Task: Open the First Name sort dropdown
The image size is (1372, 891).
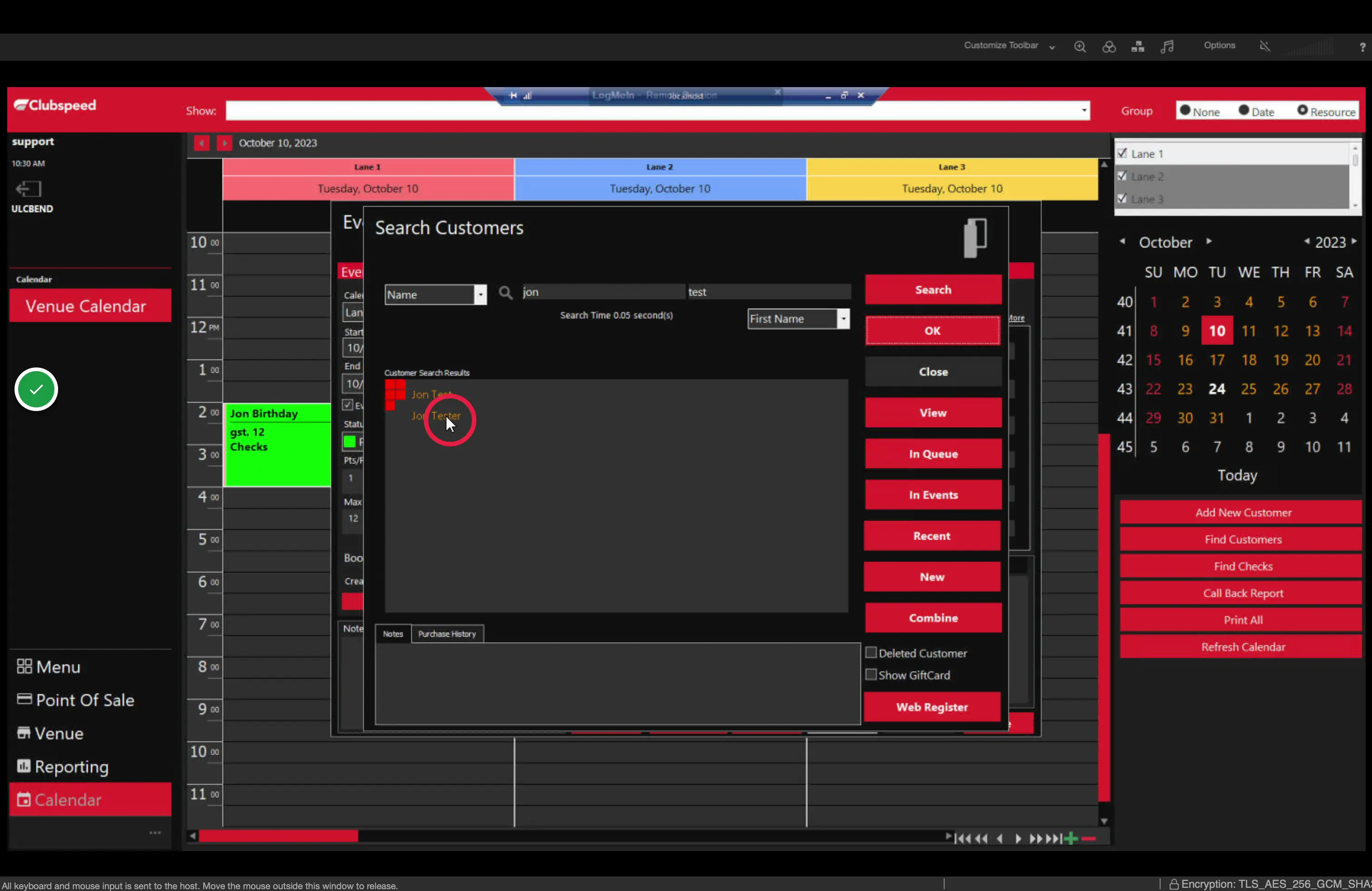Action: click(843, 319)
